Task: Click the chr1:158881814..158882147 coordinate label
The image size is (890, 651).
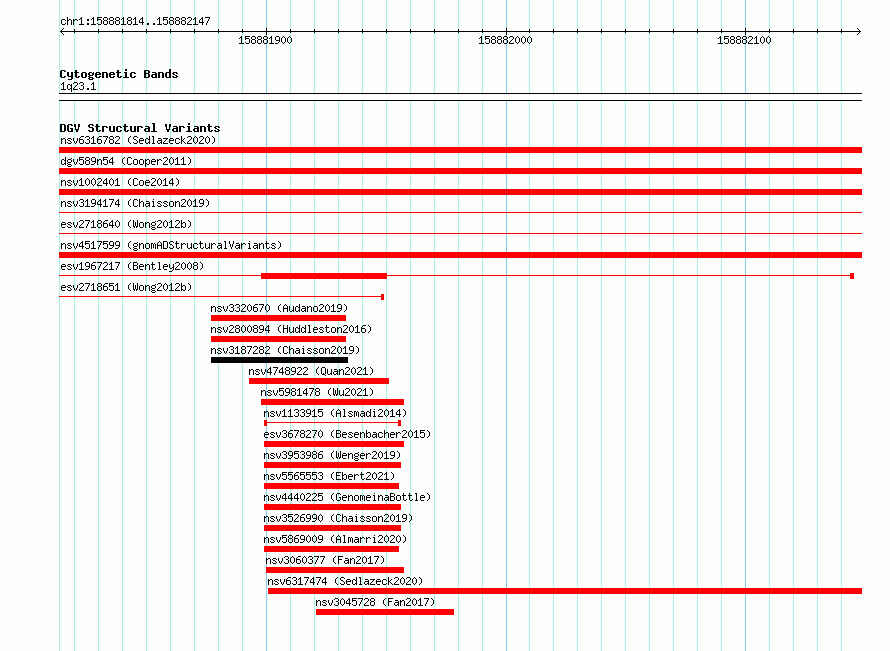Action: point(135,21)
